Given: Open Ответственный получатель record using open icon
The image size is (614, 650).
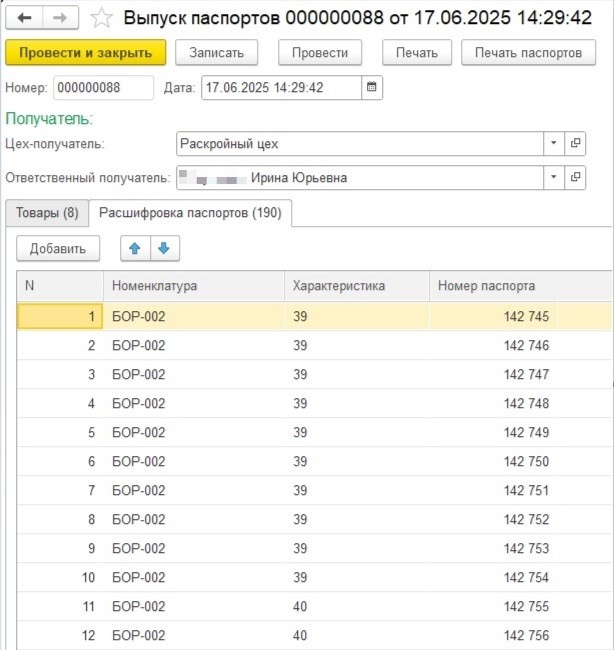Looking at the screenshot, I should tap(576, 178).
